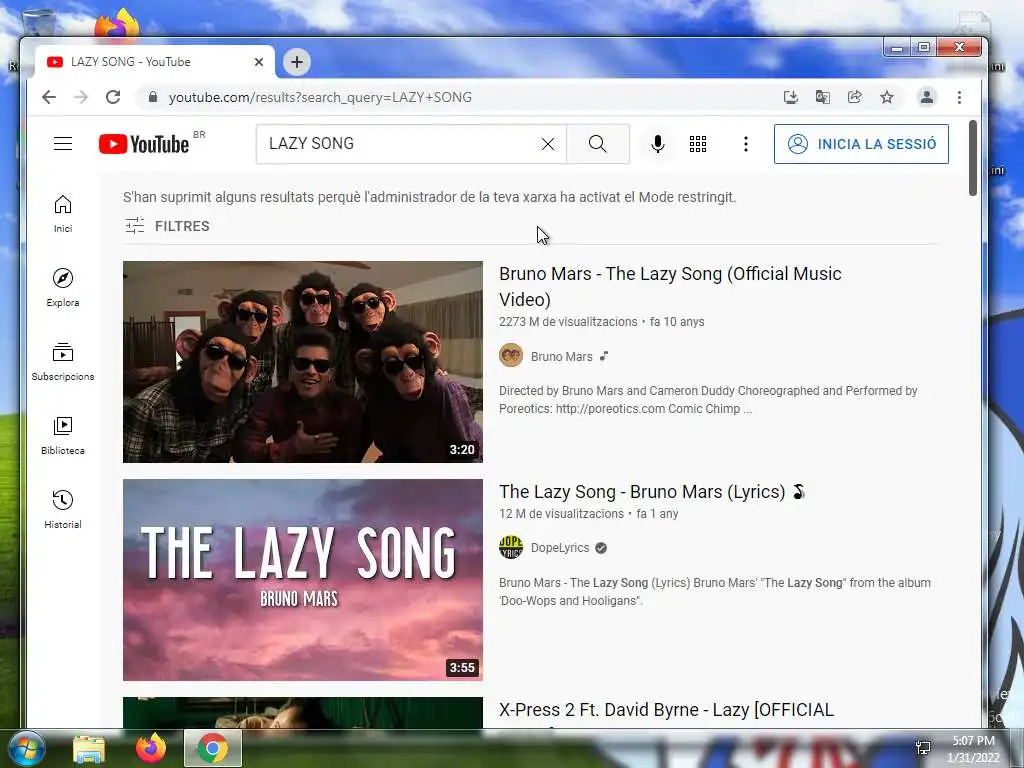Viewport: 1024px width, 768px height.
Task: Click the Chrome taskbar icon
Action: pyautogui.click(x=213, y=748)
